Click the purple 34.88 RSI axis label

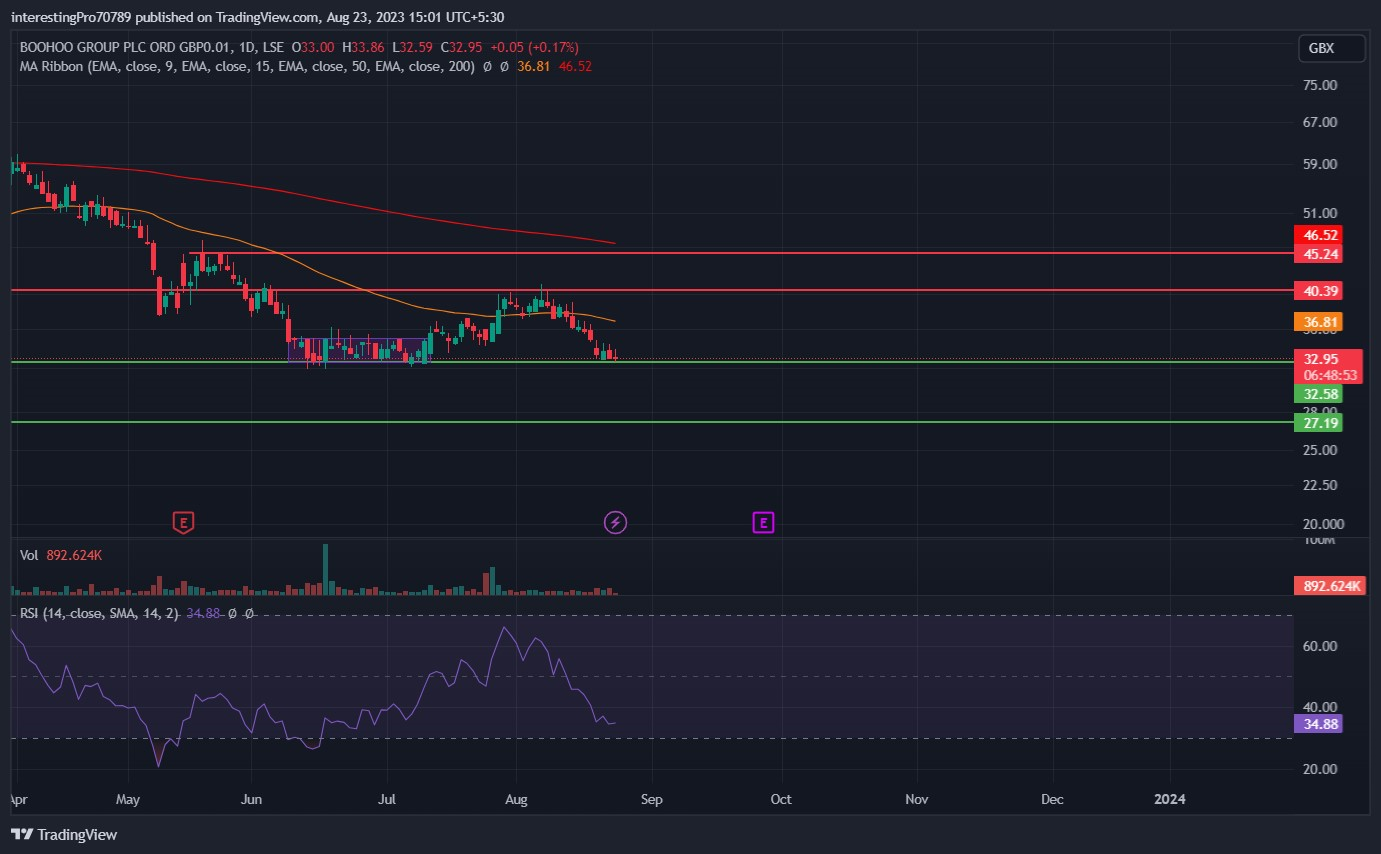(1317, 724)
